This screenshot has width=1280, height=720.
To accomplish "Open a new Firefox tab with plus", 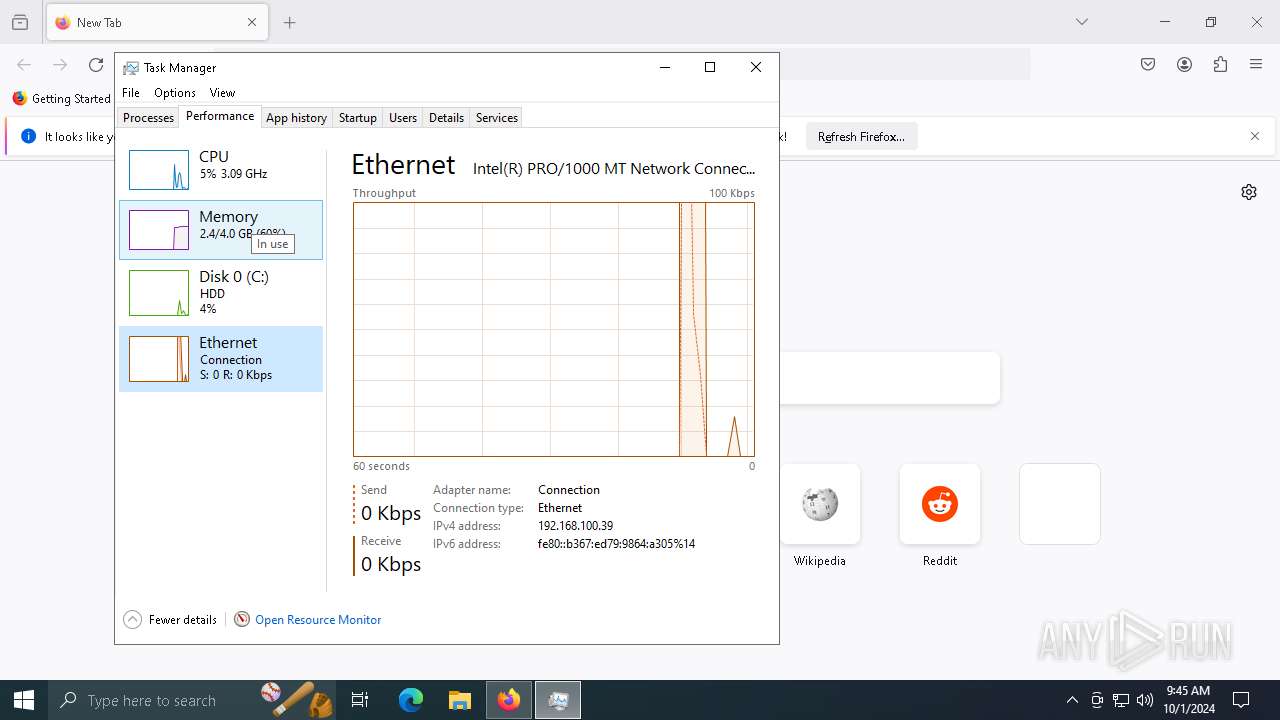I will (x=290, y=22).
